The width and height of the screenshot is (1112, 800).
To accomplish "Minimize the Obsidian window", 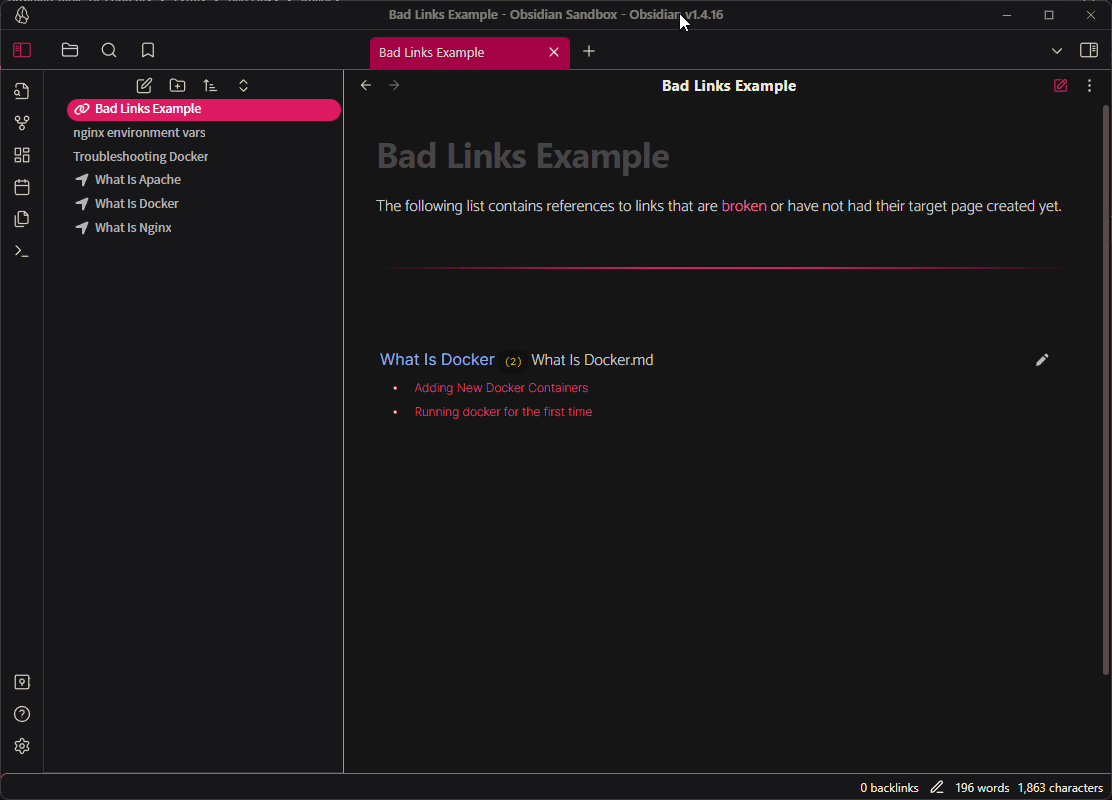I will pyautogui.click(x=1006, y=15).
